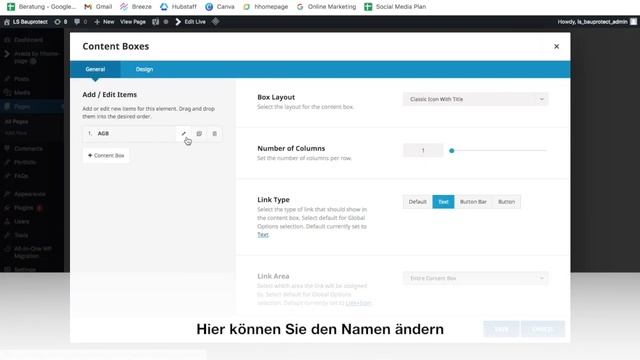Open the Beratung - Google bookmark
Screen dimensions: 640x360
(42, 7)
